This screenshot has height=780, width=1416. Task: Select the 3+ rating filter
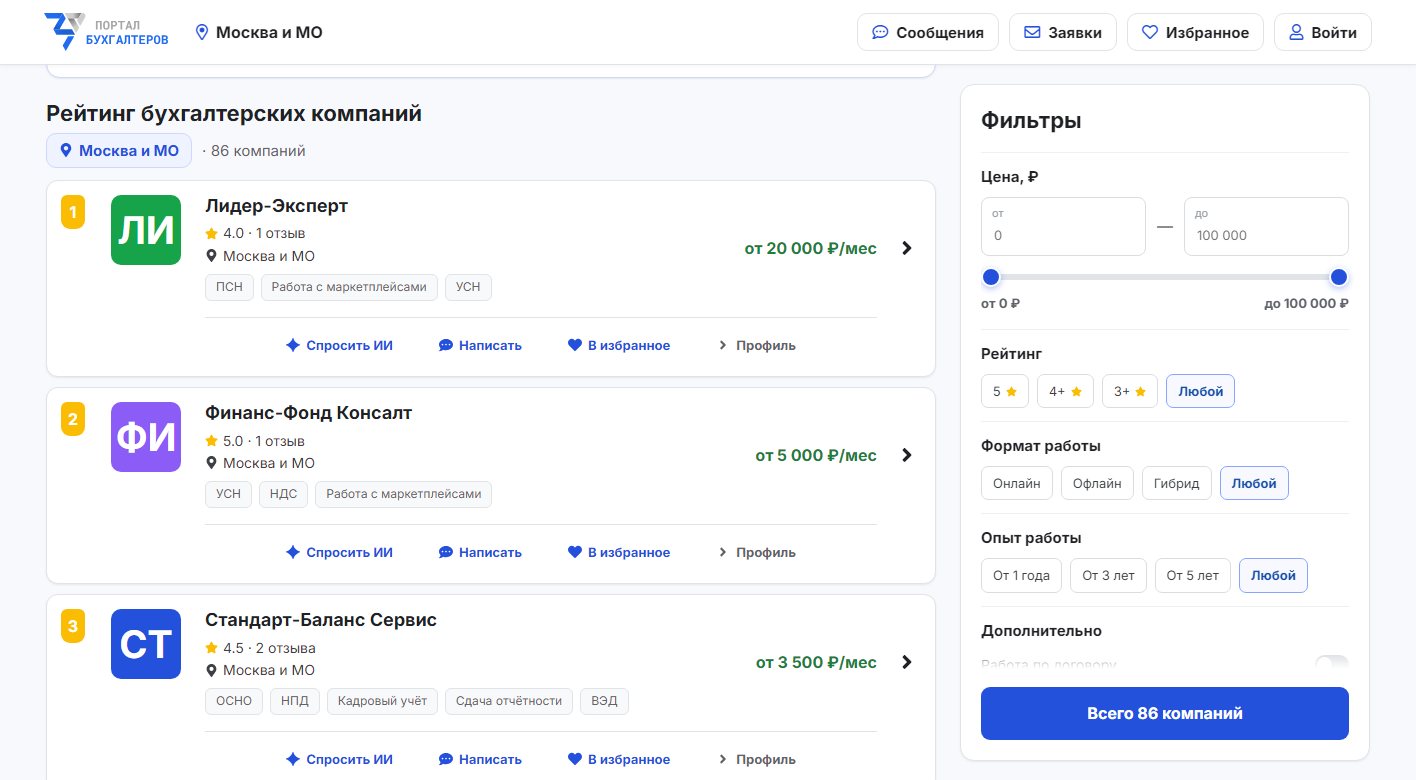1130,391
